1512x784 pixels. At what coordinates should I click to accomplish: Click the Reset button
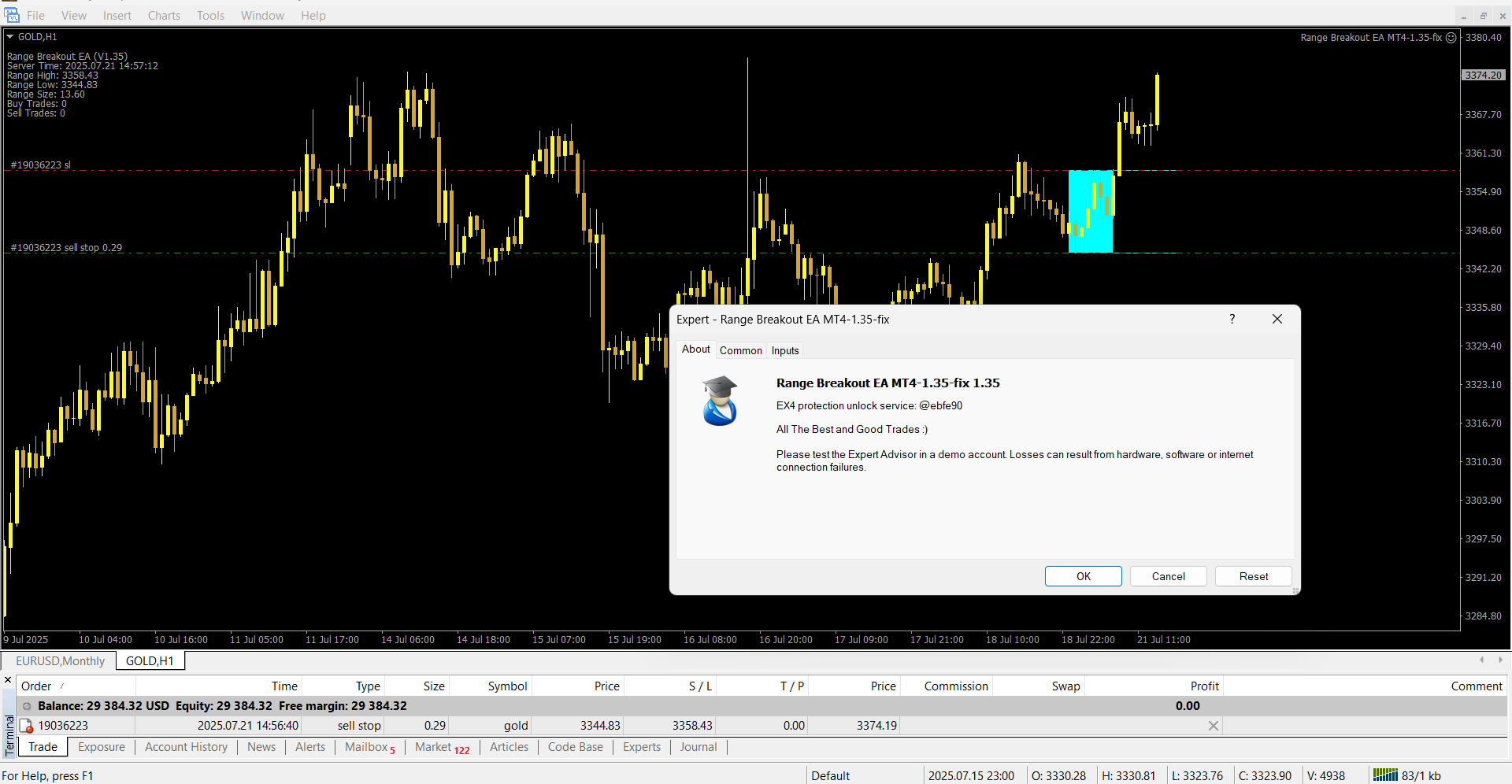(x=1254, y=576)
